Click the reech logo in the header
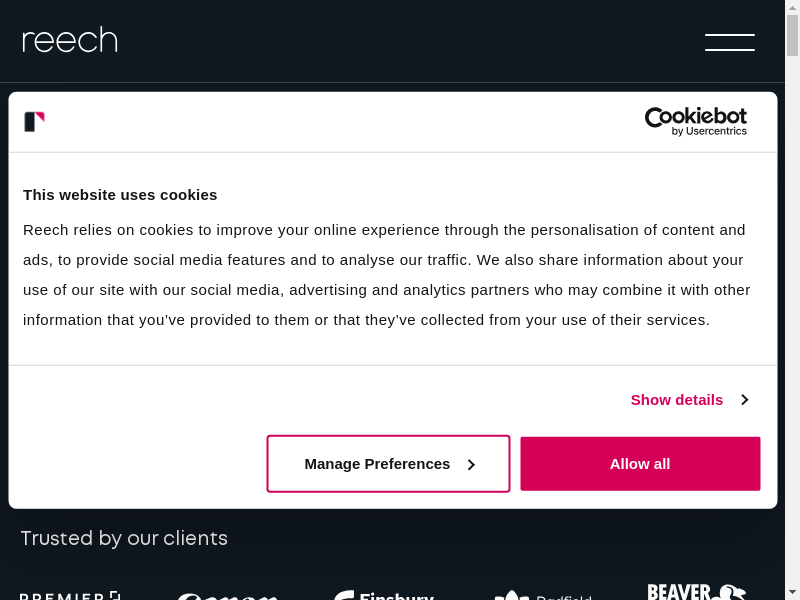 [70, 41]
